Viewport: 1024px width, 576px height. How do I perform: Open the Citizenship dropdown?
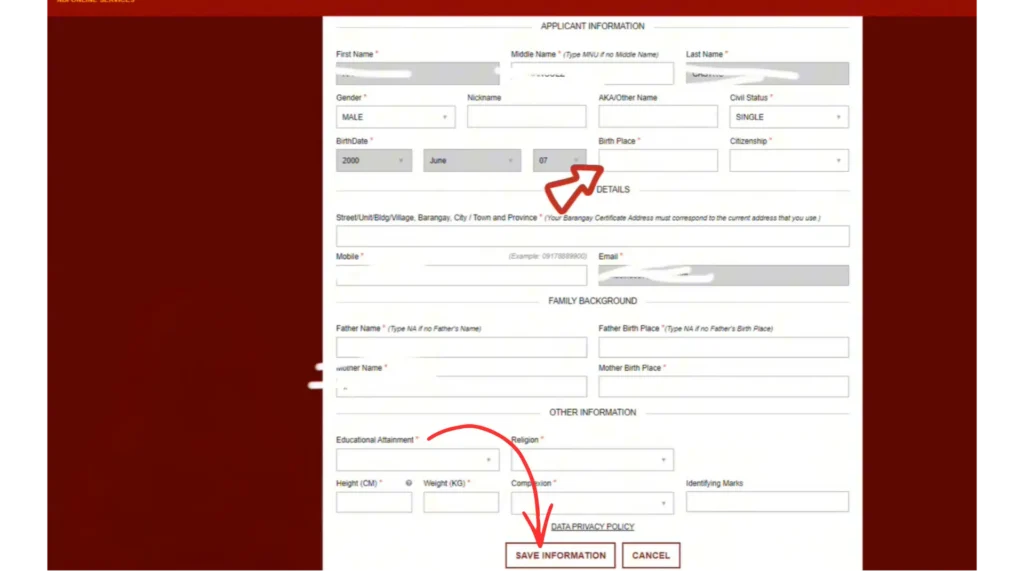click(789, 160)
